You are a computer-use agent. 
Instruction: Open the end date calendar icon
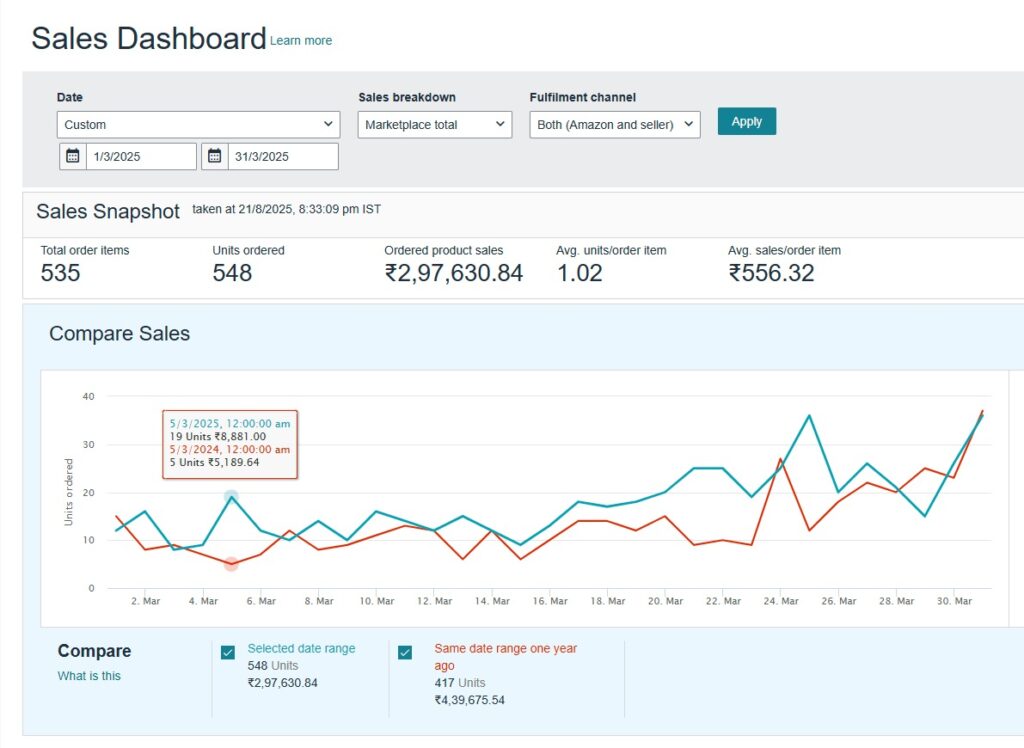(x=215, y=156)
